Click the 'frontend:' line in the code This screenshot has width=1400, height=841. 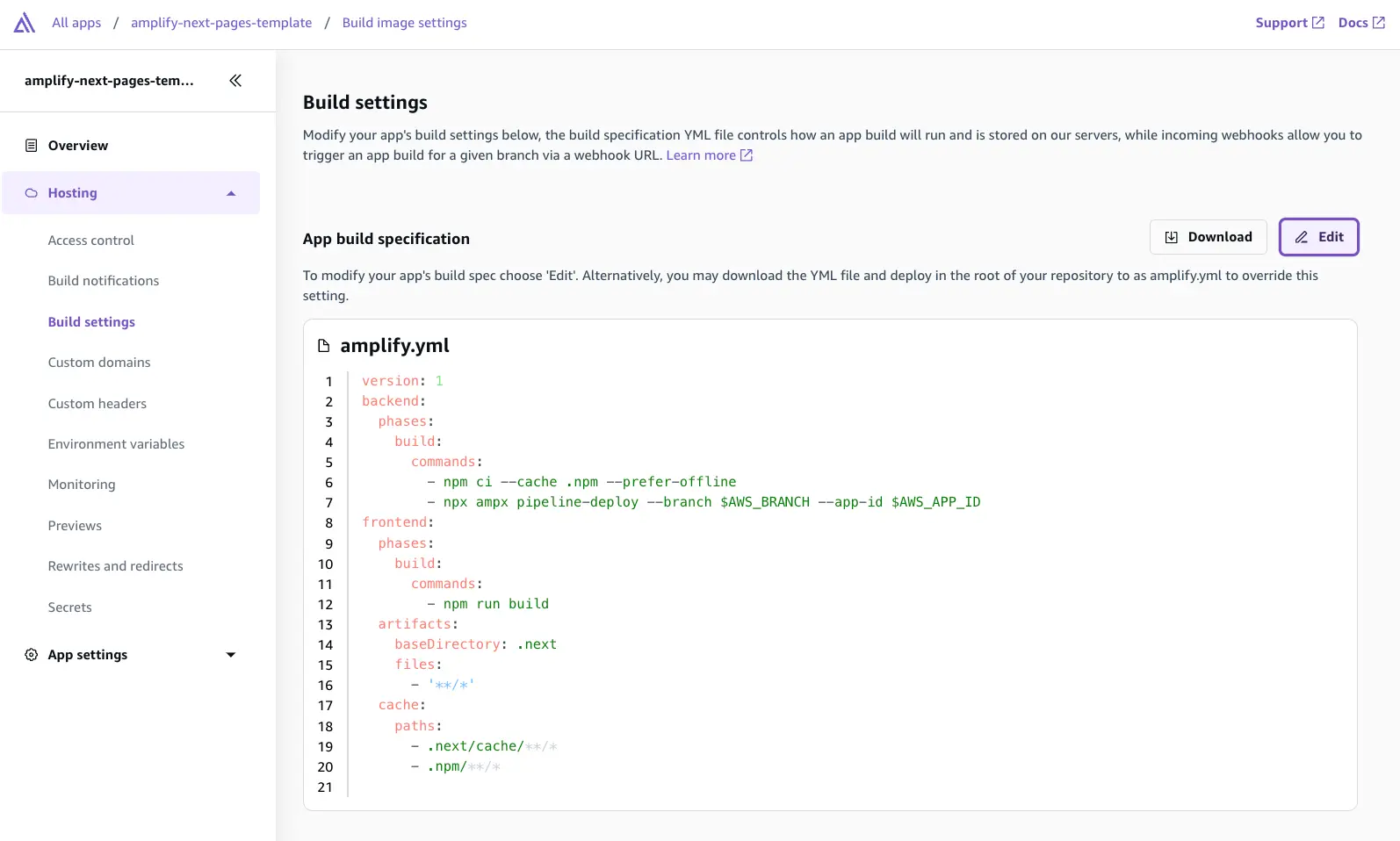coord(398,522)
